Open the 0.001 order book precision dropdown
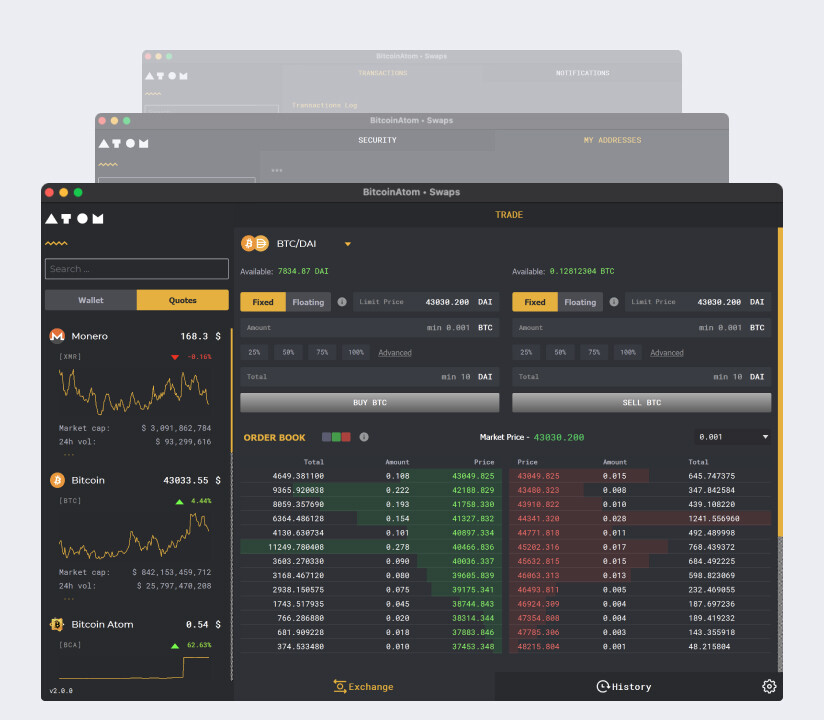 point(733,437)
